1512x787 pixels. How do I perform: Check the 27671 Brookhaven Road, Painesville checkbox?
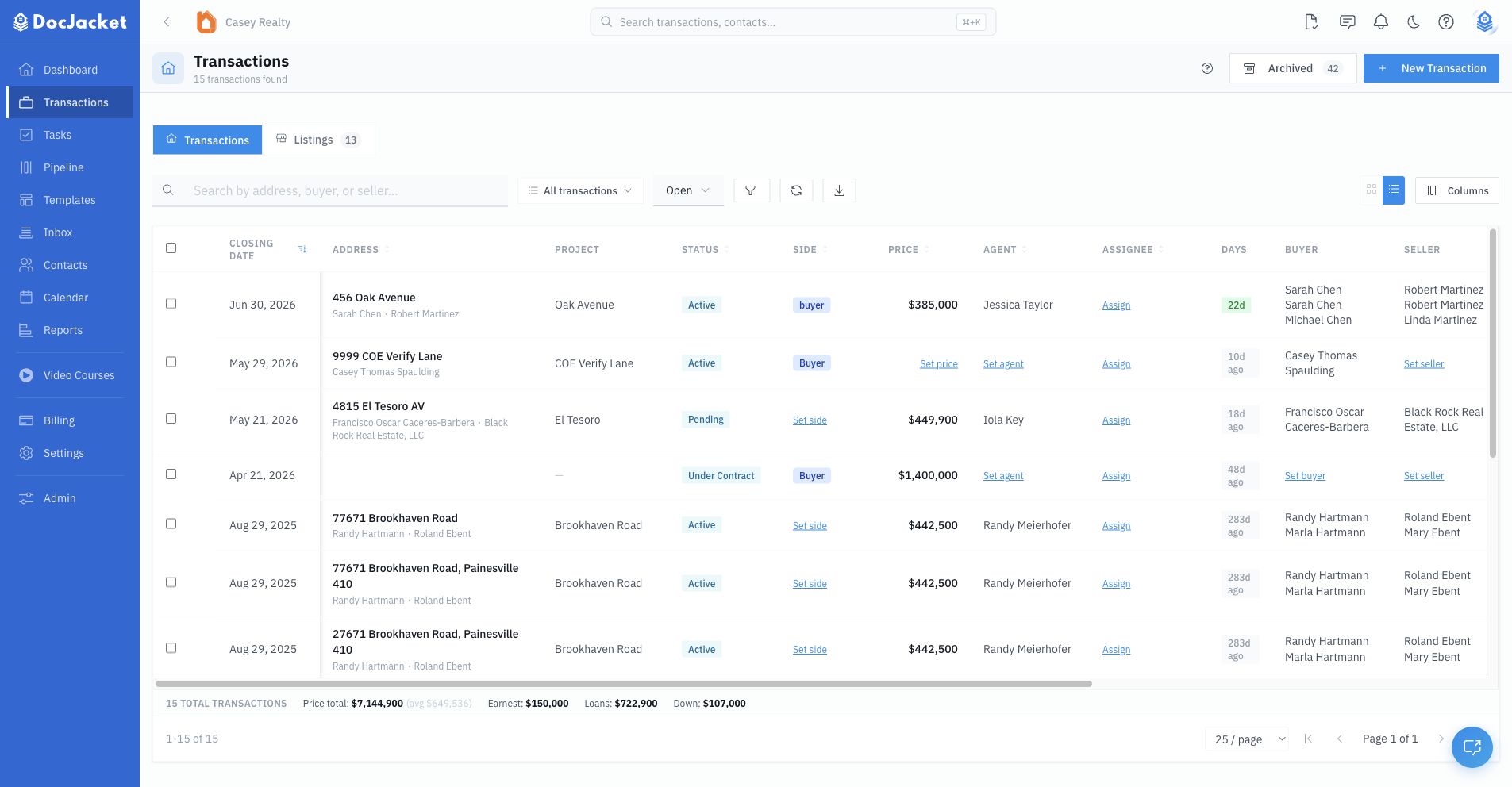pos(171,648)
